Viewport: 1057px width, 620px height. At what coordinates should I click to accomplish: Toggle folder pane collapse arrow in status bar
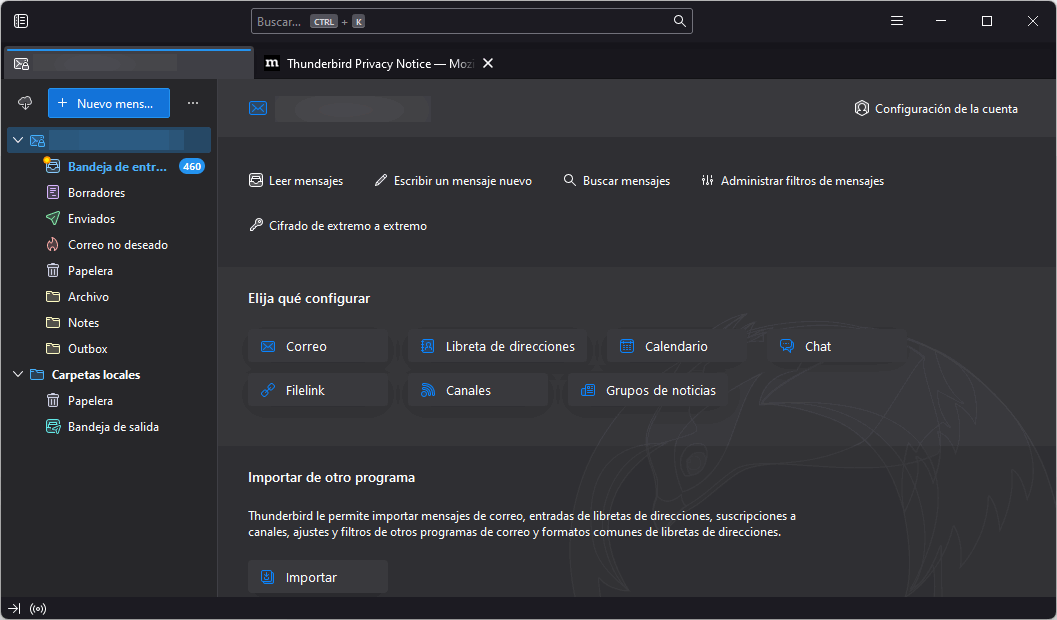(14, 608)
